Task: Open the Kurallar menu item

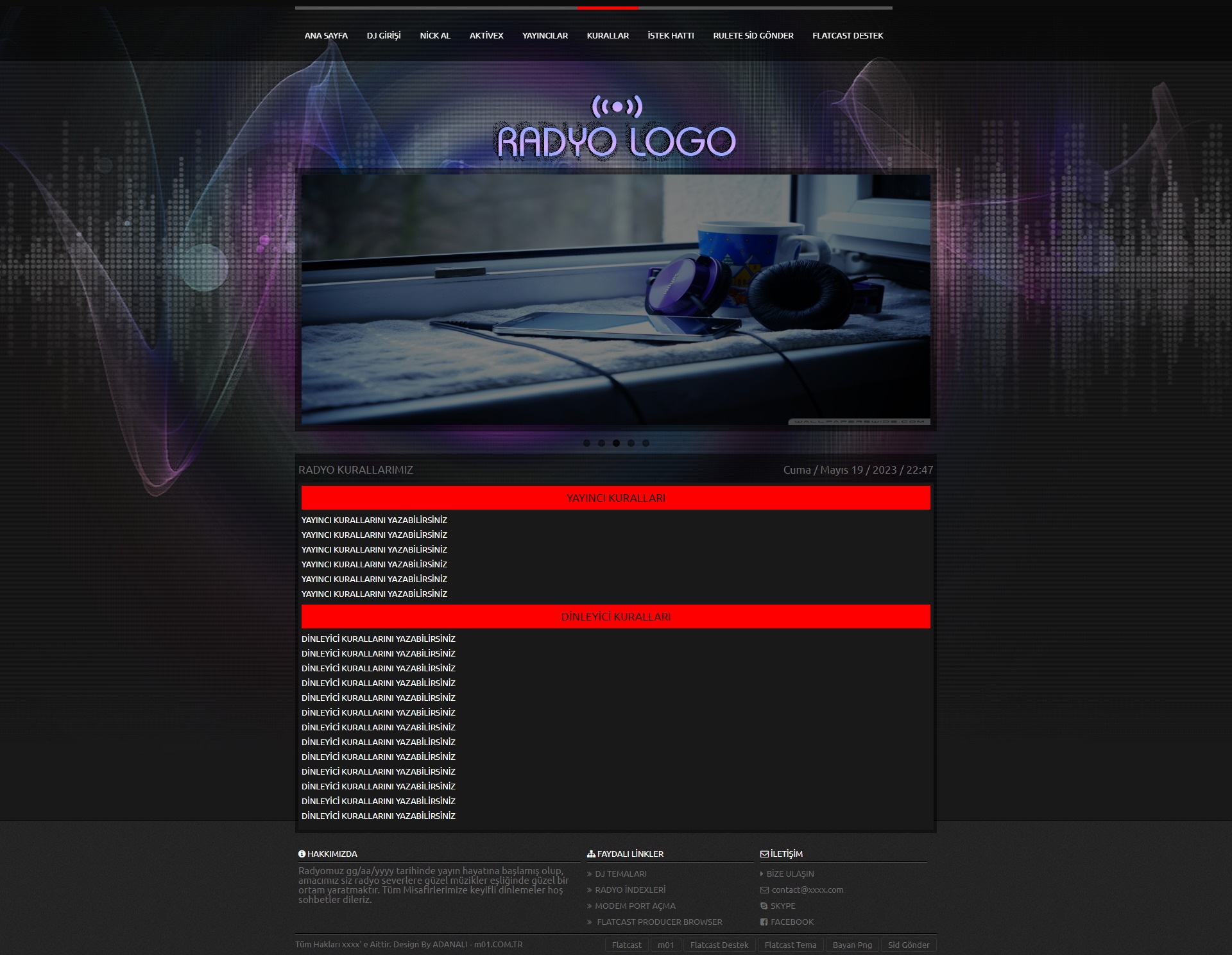Action: (607, 35)
